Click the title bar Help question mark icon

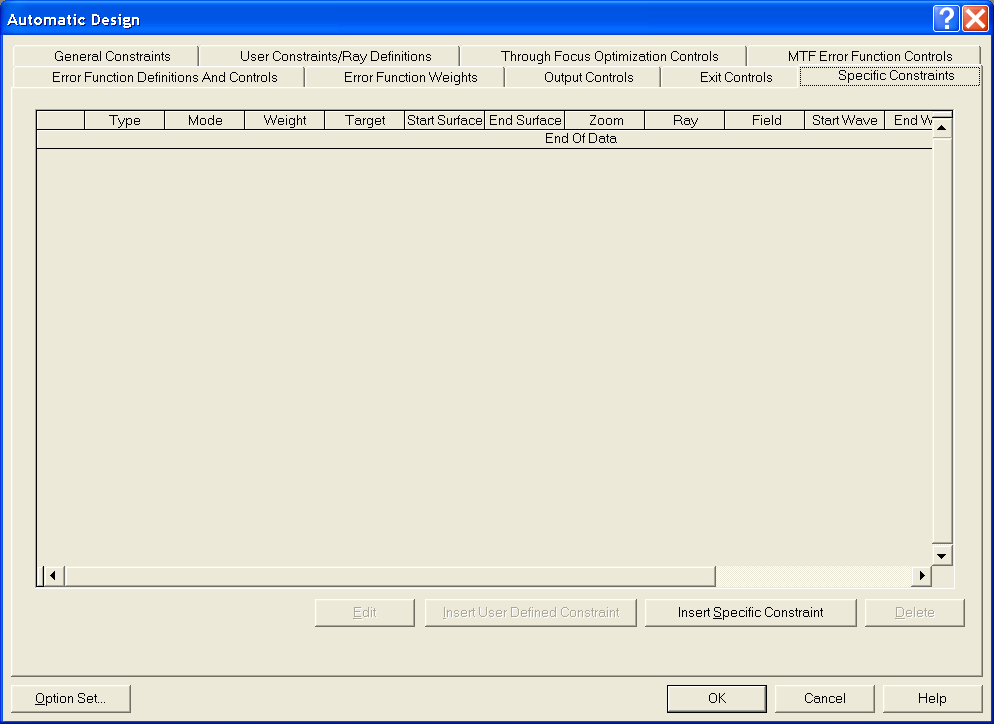(x=947, y=19)
